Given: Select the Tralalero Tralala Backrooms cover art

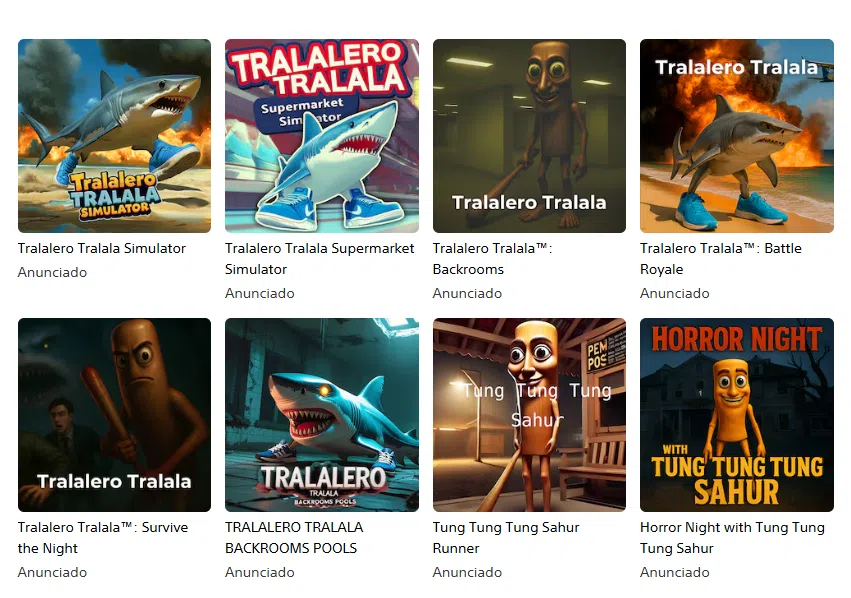Looking at the screenshot, I should point(529,136).
